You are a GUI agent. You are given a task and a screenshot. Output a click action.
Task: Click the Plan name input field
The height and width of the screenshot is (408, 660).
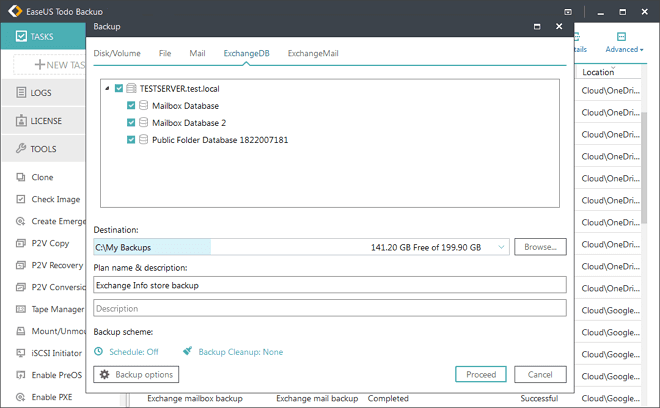330,285
